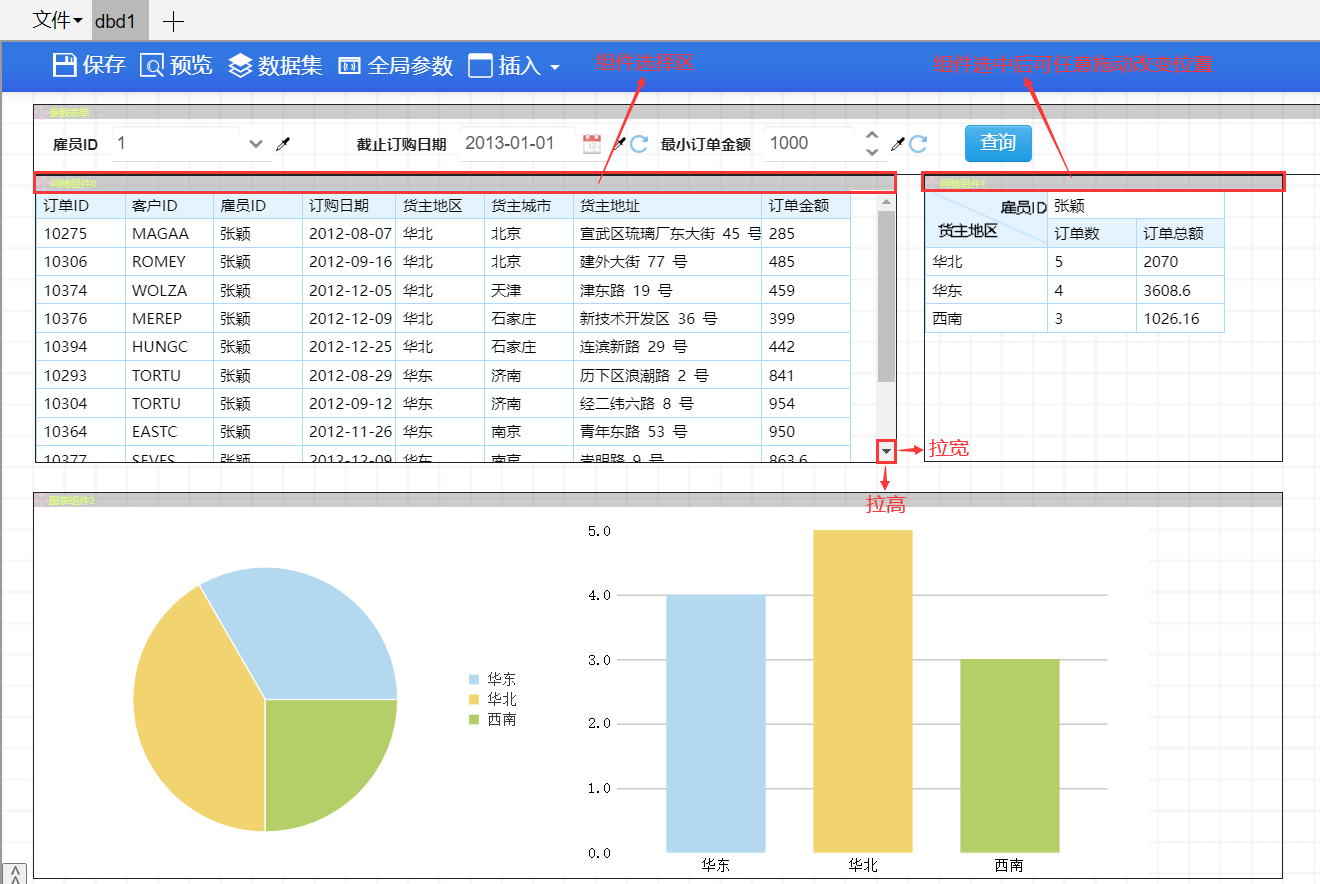Open the 雇员ID dropdown list
Viewport: 1320px width, 884px height.
(x=256, y=144)
